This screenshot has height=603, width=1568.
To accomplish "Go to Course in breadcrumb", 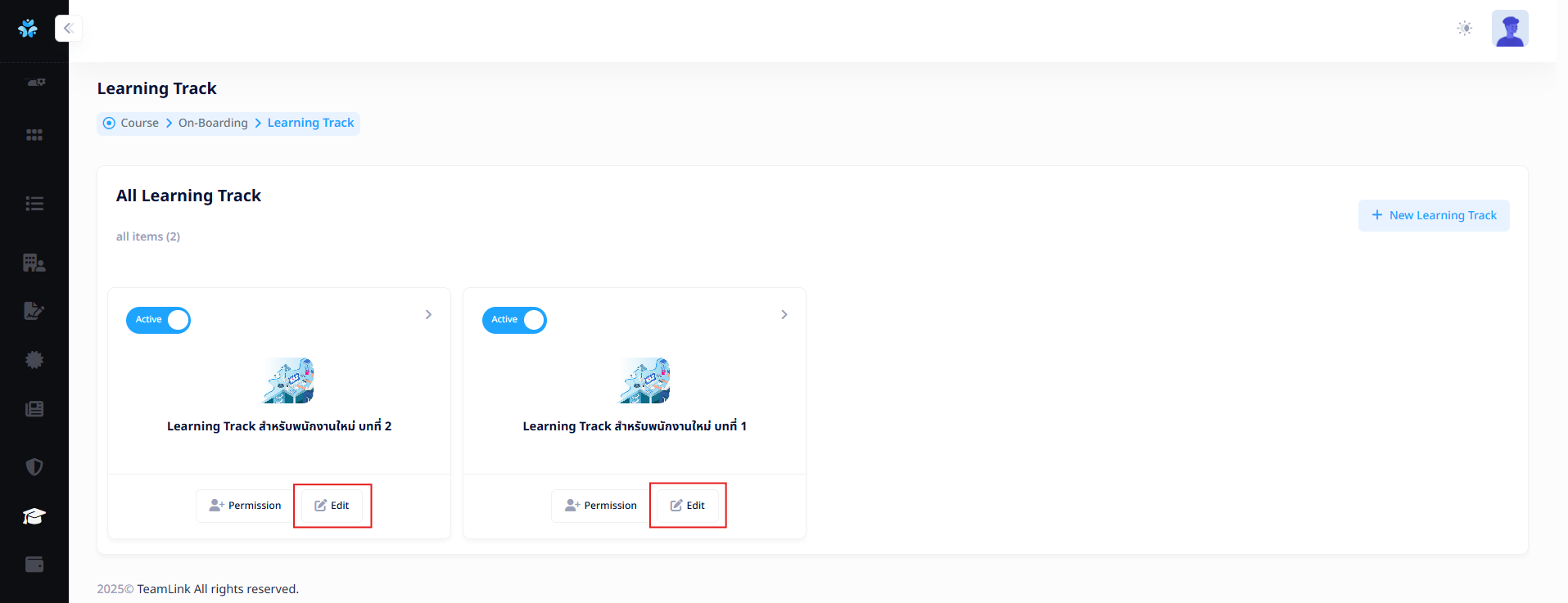I will (x=139, y=123).
